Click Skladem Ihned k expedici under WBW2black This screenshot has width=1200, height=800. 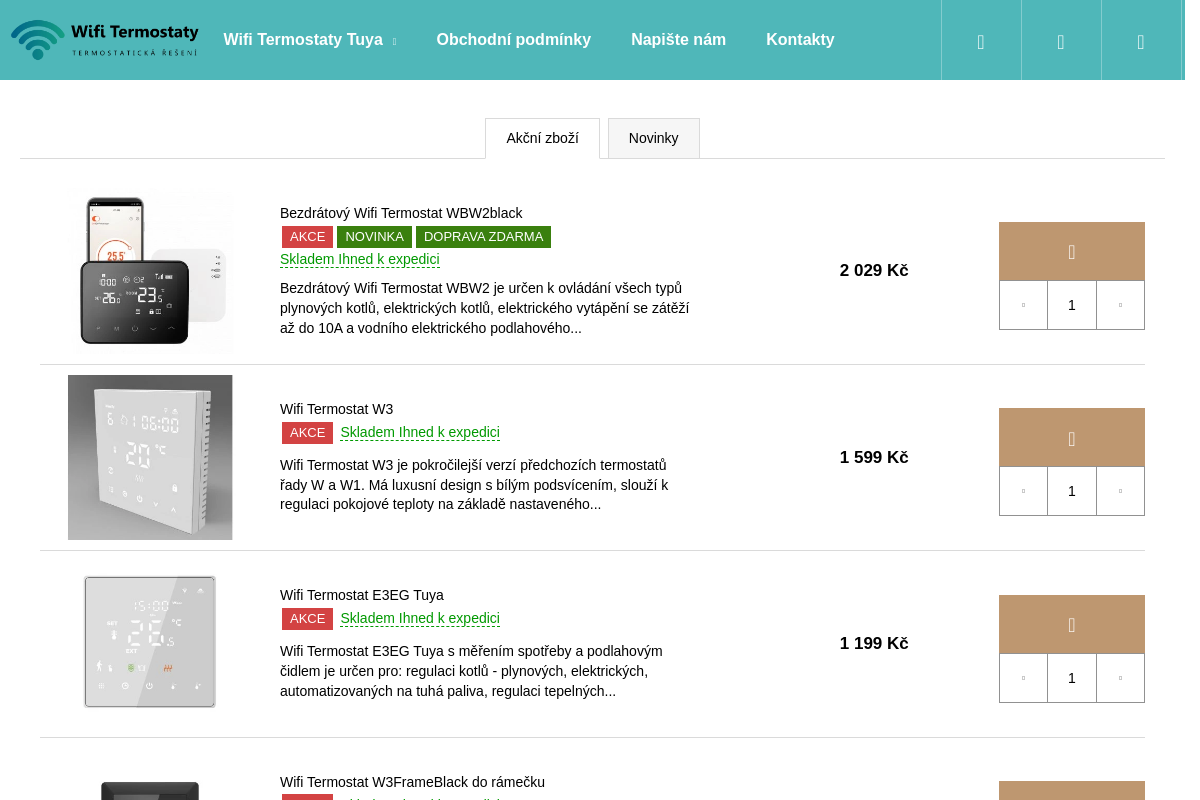(x=360, y=259)
